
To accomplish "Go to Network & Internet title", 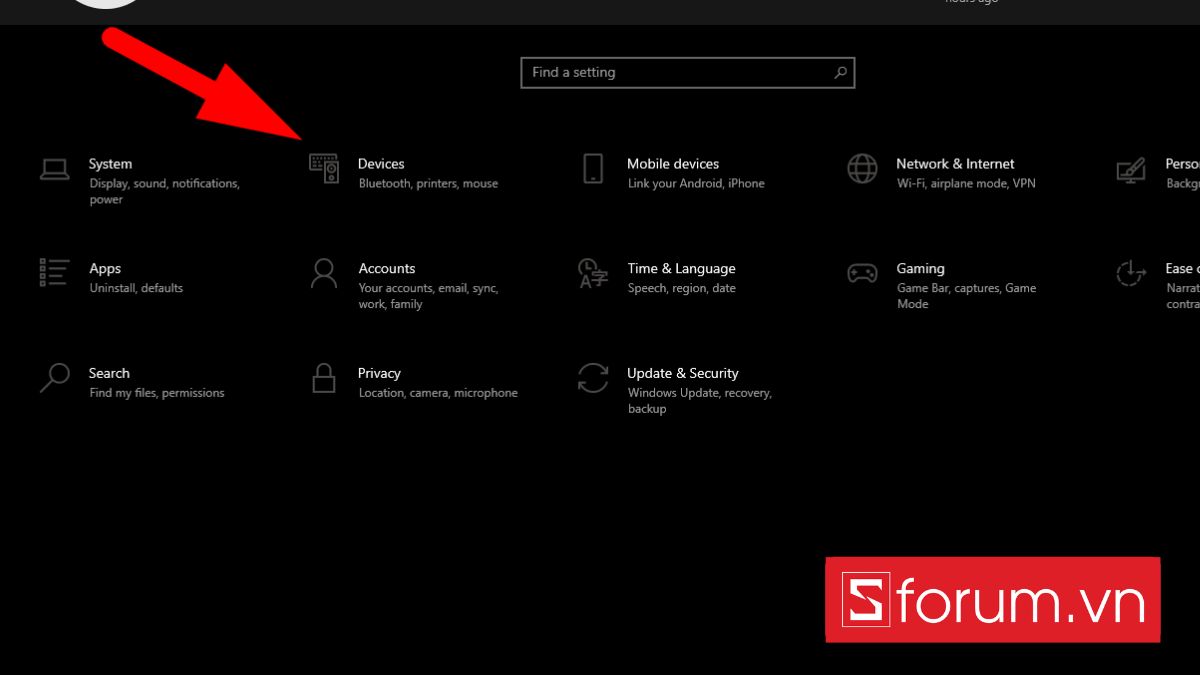I will (x=955, y=164).
